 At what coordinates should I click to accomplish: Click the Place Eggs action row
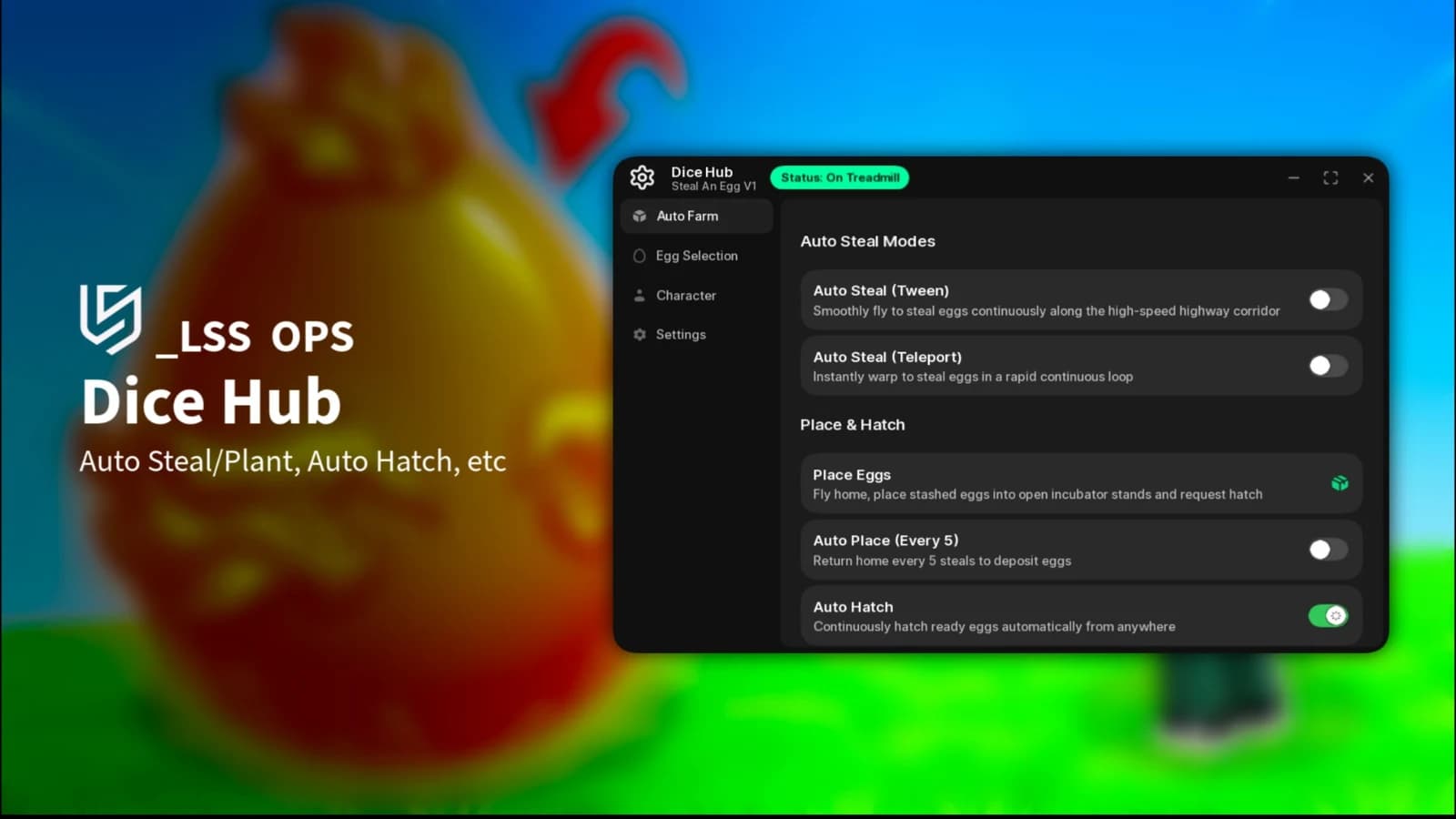[1081, 484]
